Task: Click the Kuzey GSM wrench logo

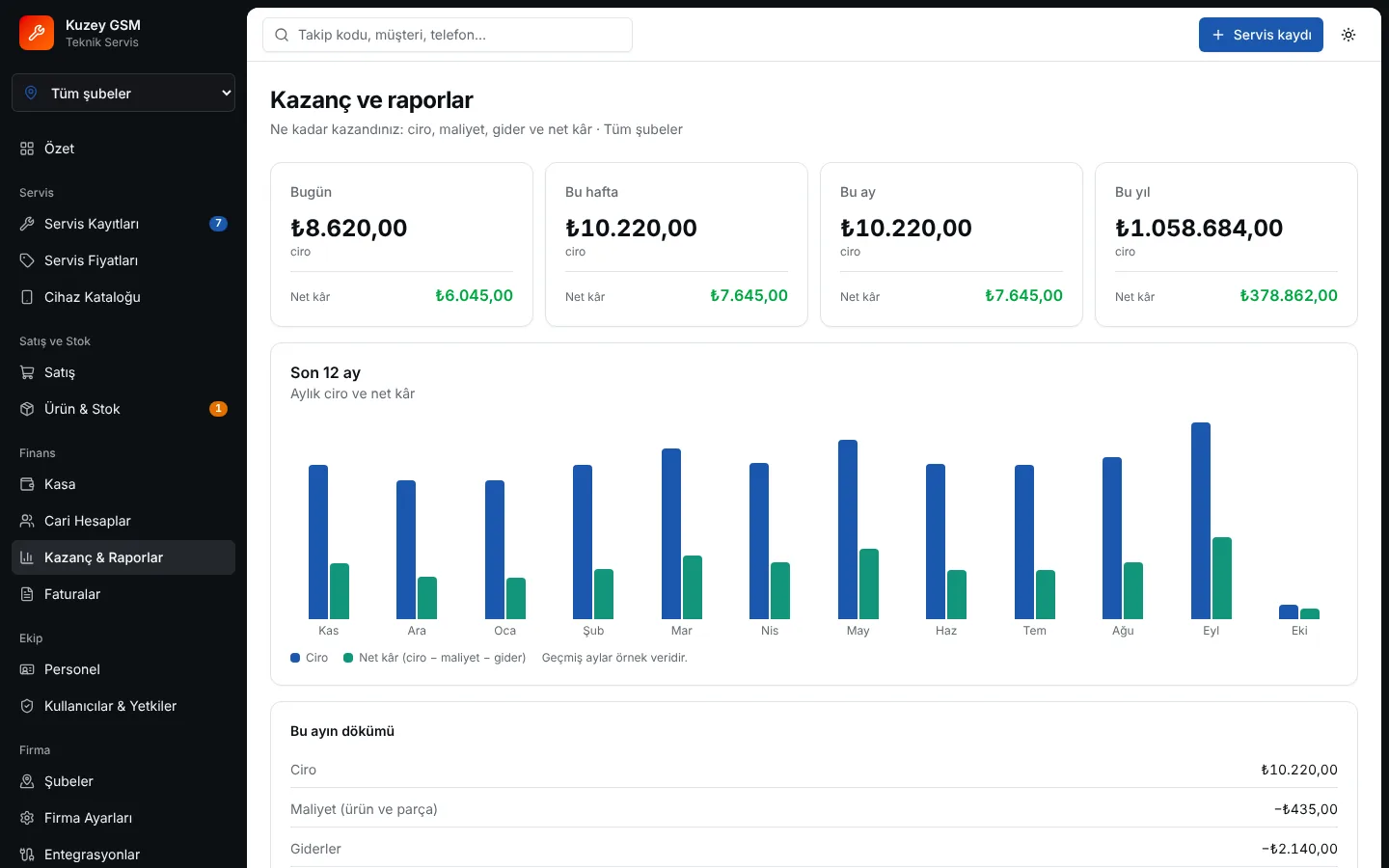Action: (x=37, y=33)
